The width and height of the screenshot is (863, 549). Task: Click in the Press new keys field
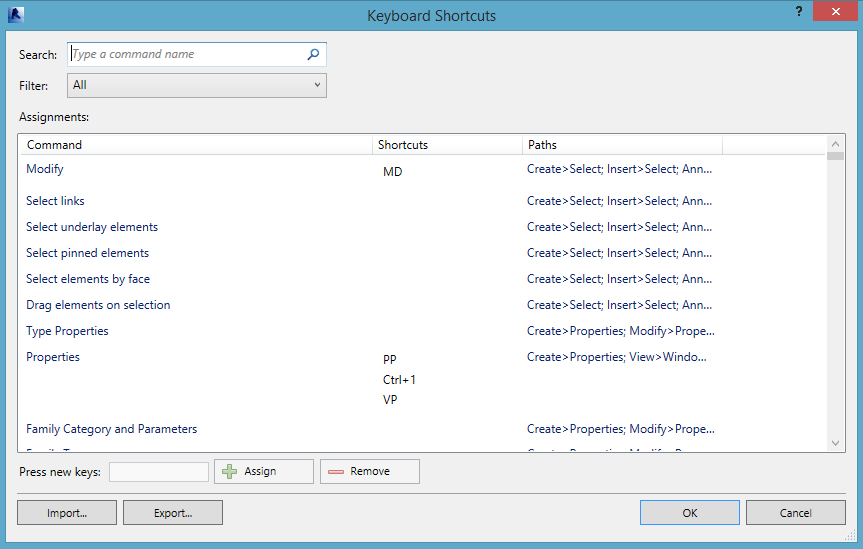[159, 472]
